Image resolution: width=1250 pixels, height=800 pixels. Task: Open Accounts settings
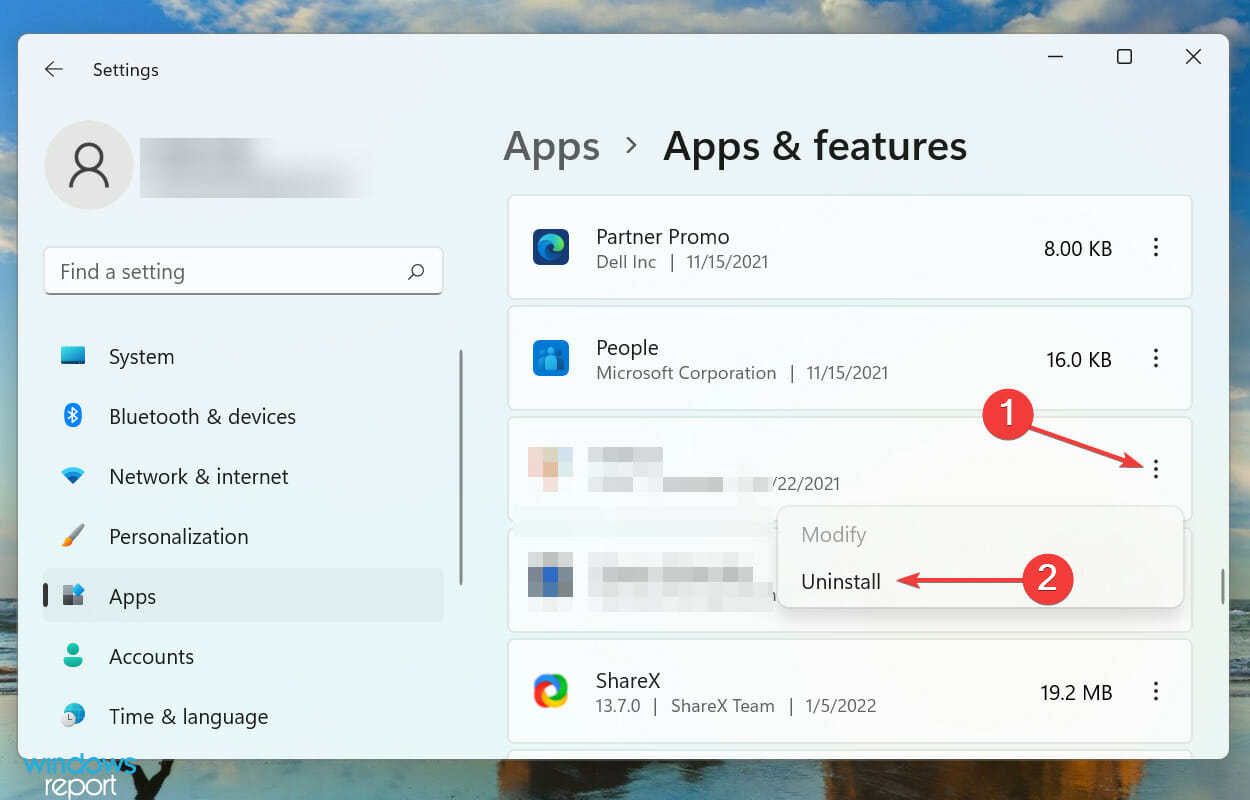point(243,656)
